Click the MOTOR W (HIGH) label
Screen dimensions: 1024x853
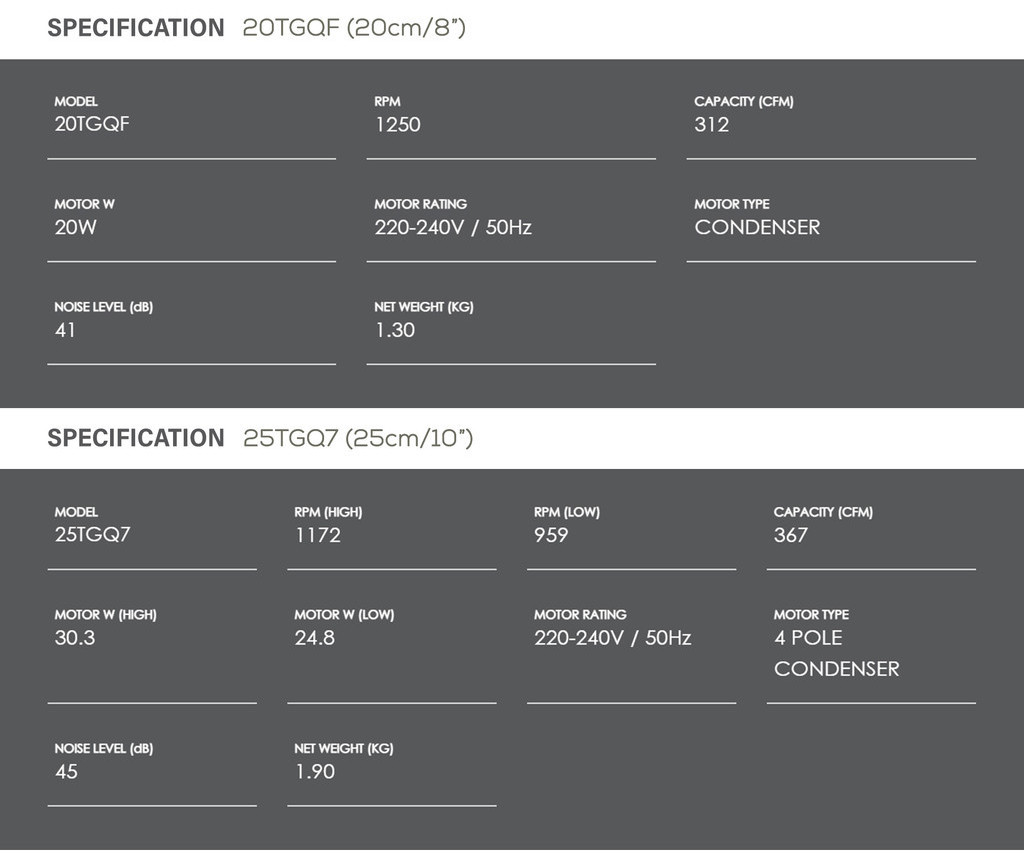105,615
